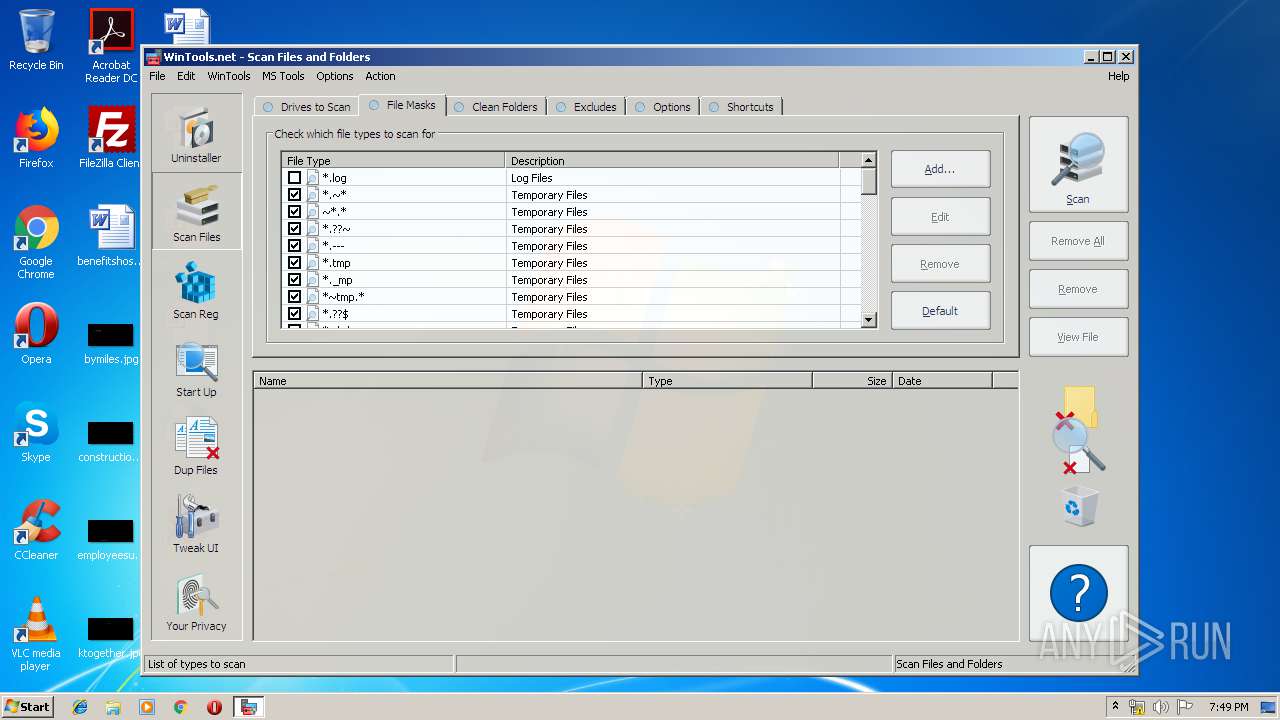Open the Help menu
The width and height of the screenshot is (1280, 720).
(1118, 76)
